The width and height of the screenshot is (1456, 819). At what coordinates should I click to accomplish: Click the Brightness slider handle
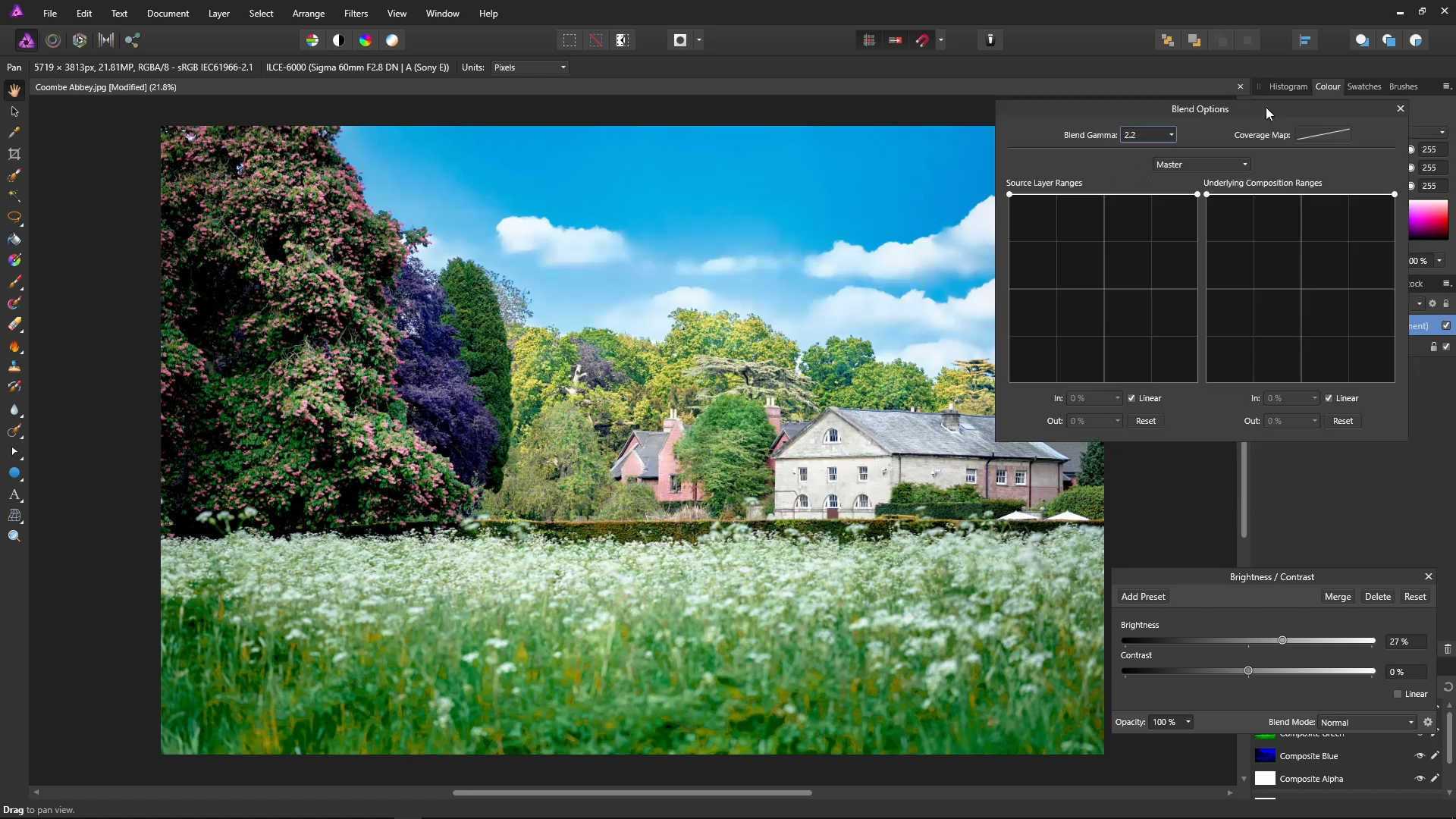click(1282, 641)
